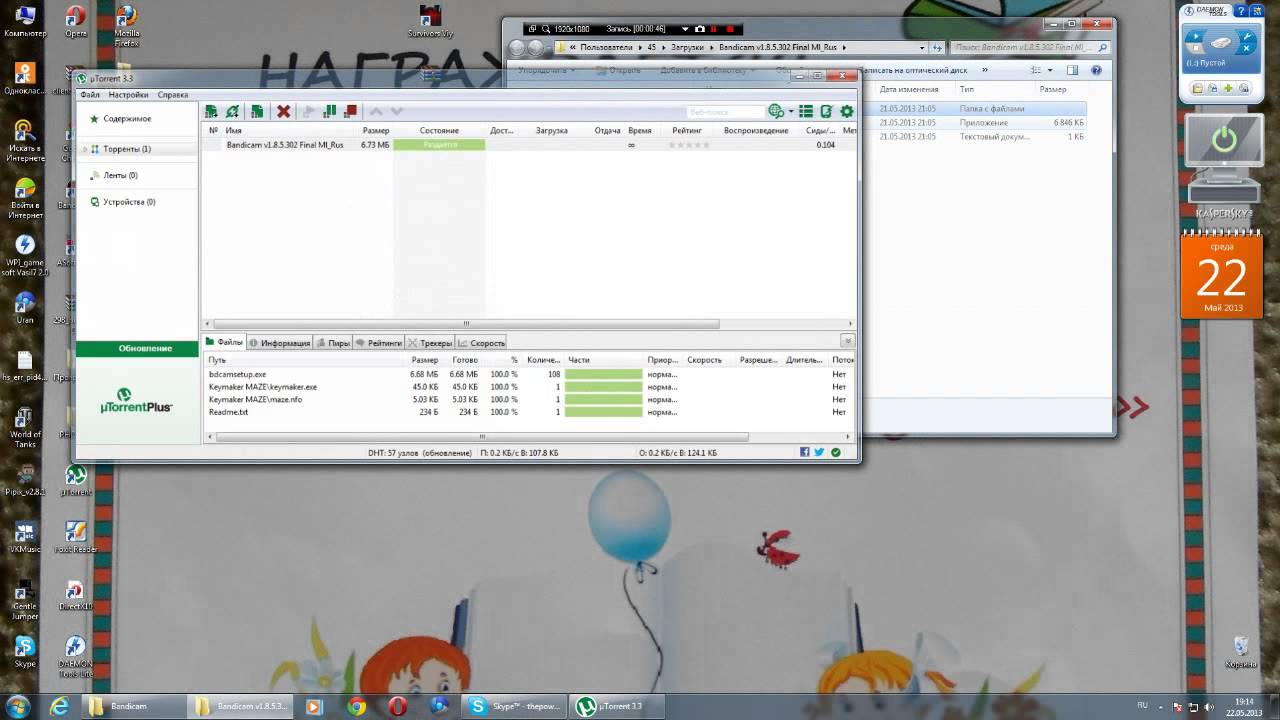Screen dimensions: 1280x720
Task: Click the green network status checkmark icon
Action: (836, 453)
